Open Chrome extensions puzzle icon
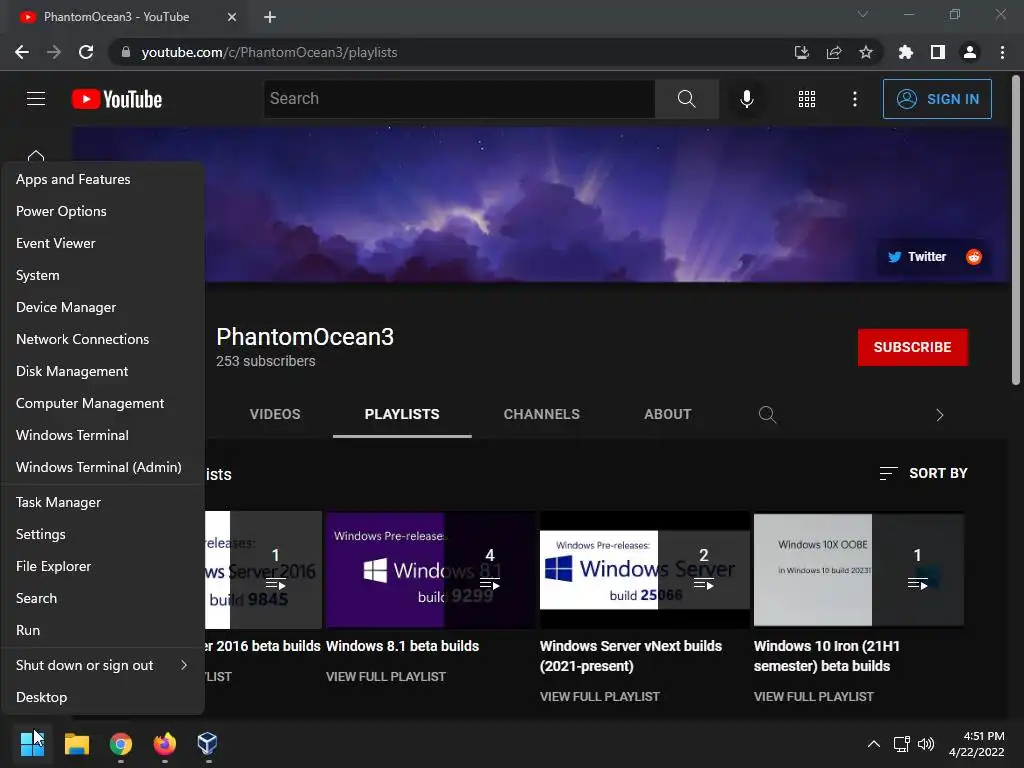The image size is (1024, 768). coord(905,52)
